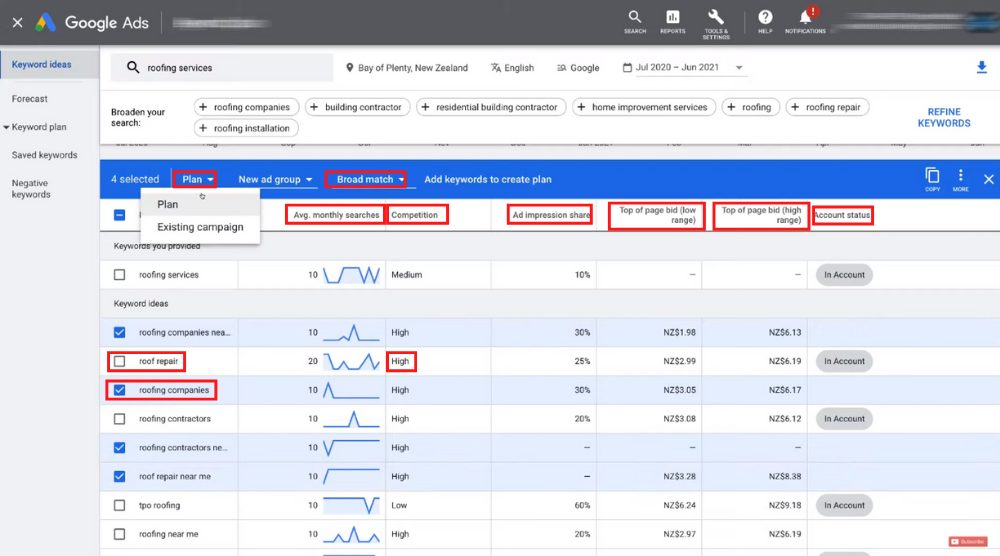
Task: Add 'roofing companies' broaden suggestion
Action: [x=246, y=107]
